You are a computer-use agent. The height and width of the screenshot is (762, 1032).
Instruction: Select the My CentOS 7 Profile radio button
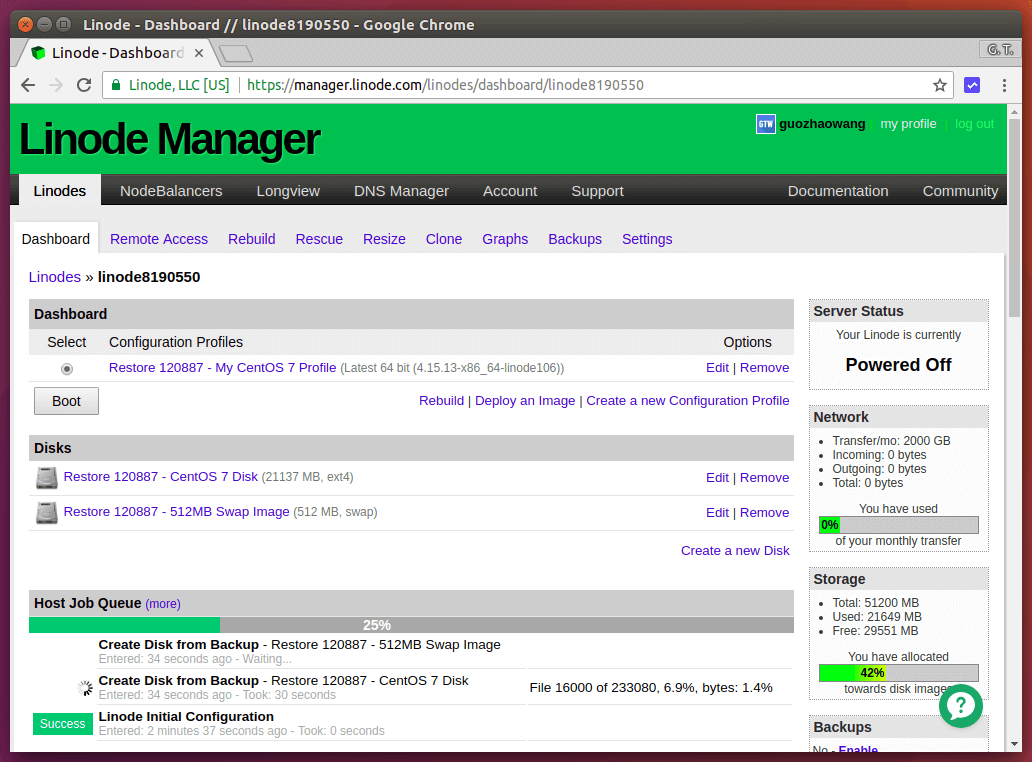point(67,368)
